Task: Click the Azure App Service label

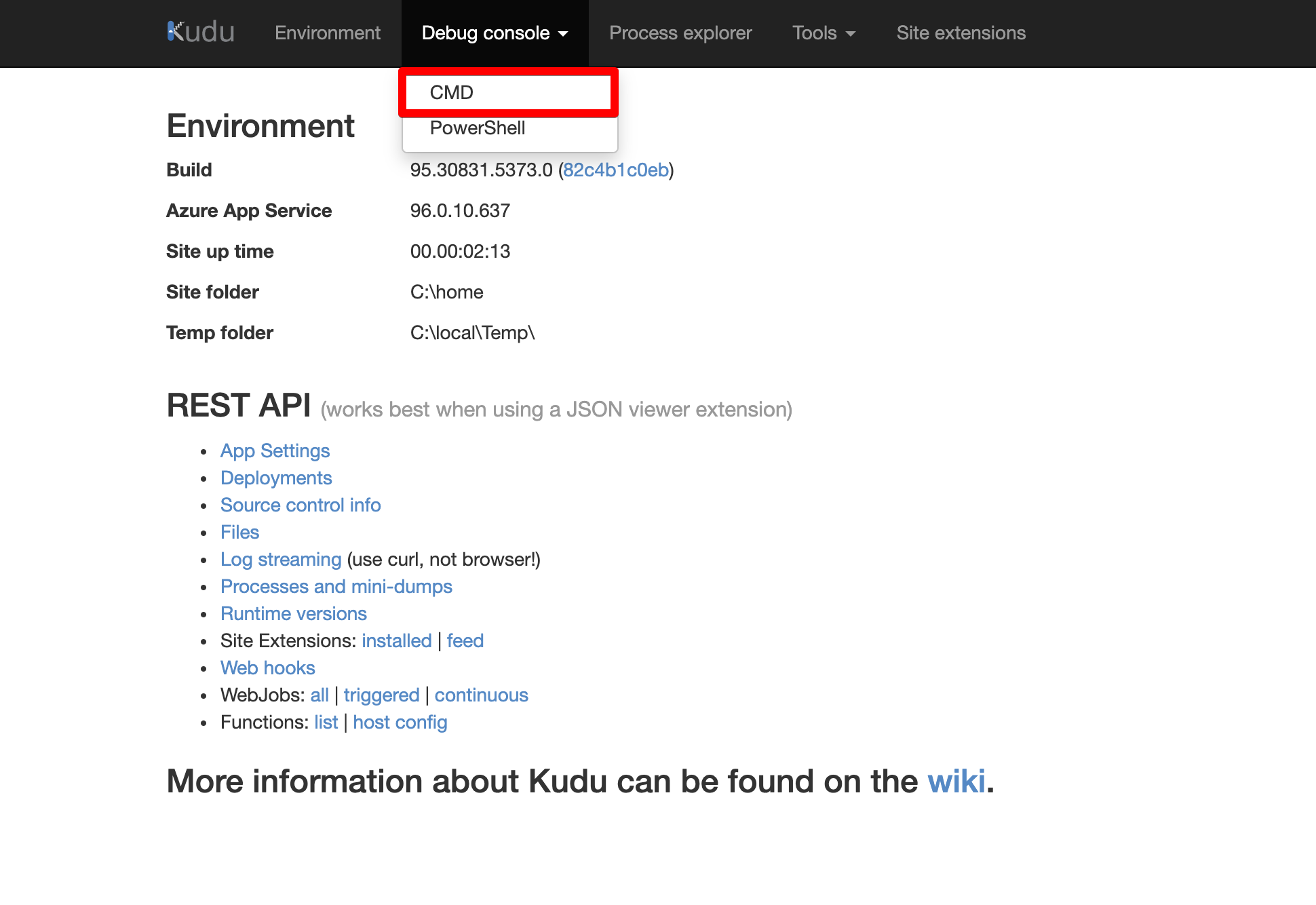Action: click(x=249, y=210)
